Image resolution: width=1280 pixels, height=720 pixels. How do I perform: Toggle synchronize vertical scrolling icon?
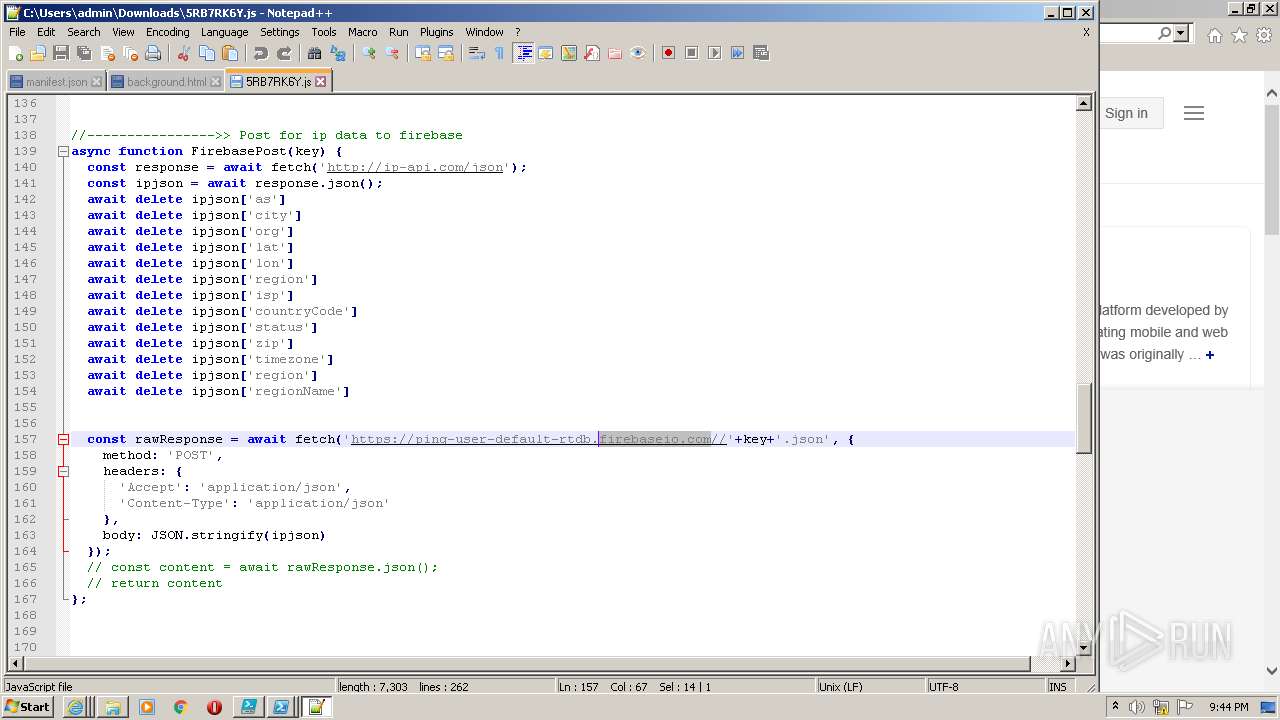tap(423, 53)
